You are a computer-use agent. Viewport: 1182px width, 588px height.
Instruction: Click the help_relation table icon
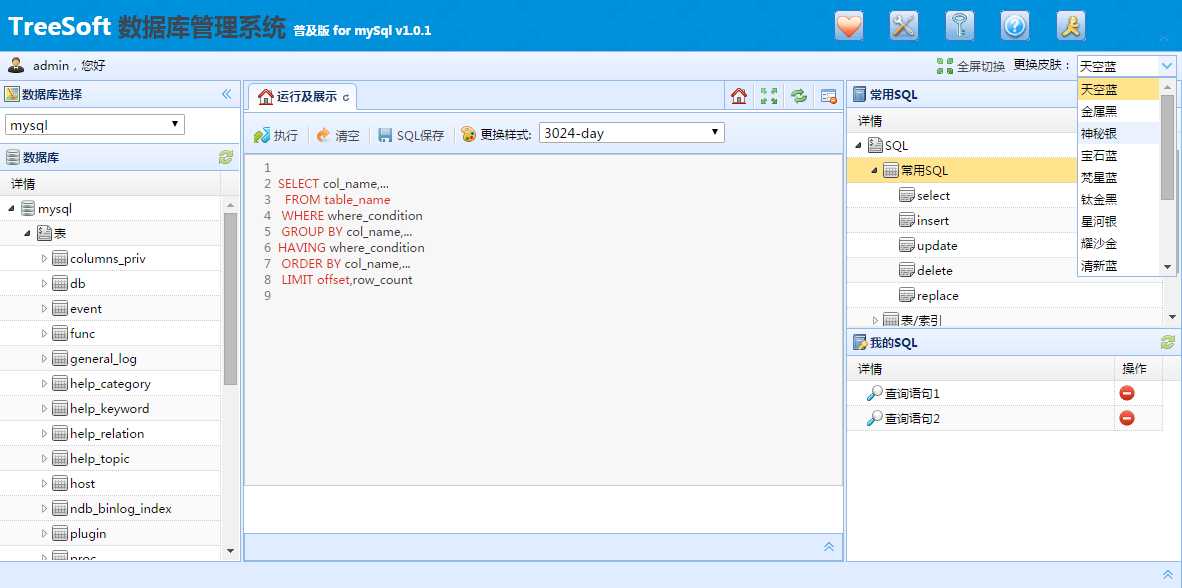point(60,433)
